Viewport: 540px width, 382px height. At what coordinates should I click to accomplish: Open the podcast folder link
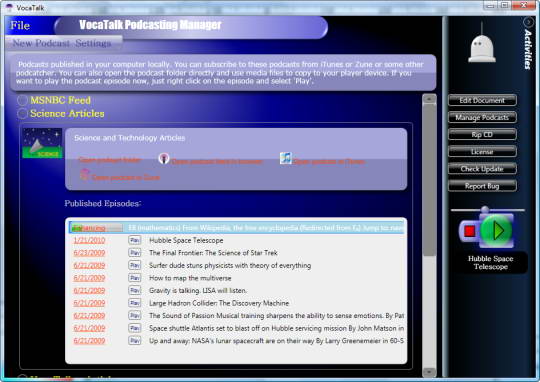point(110,160)
